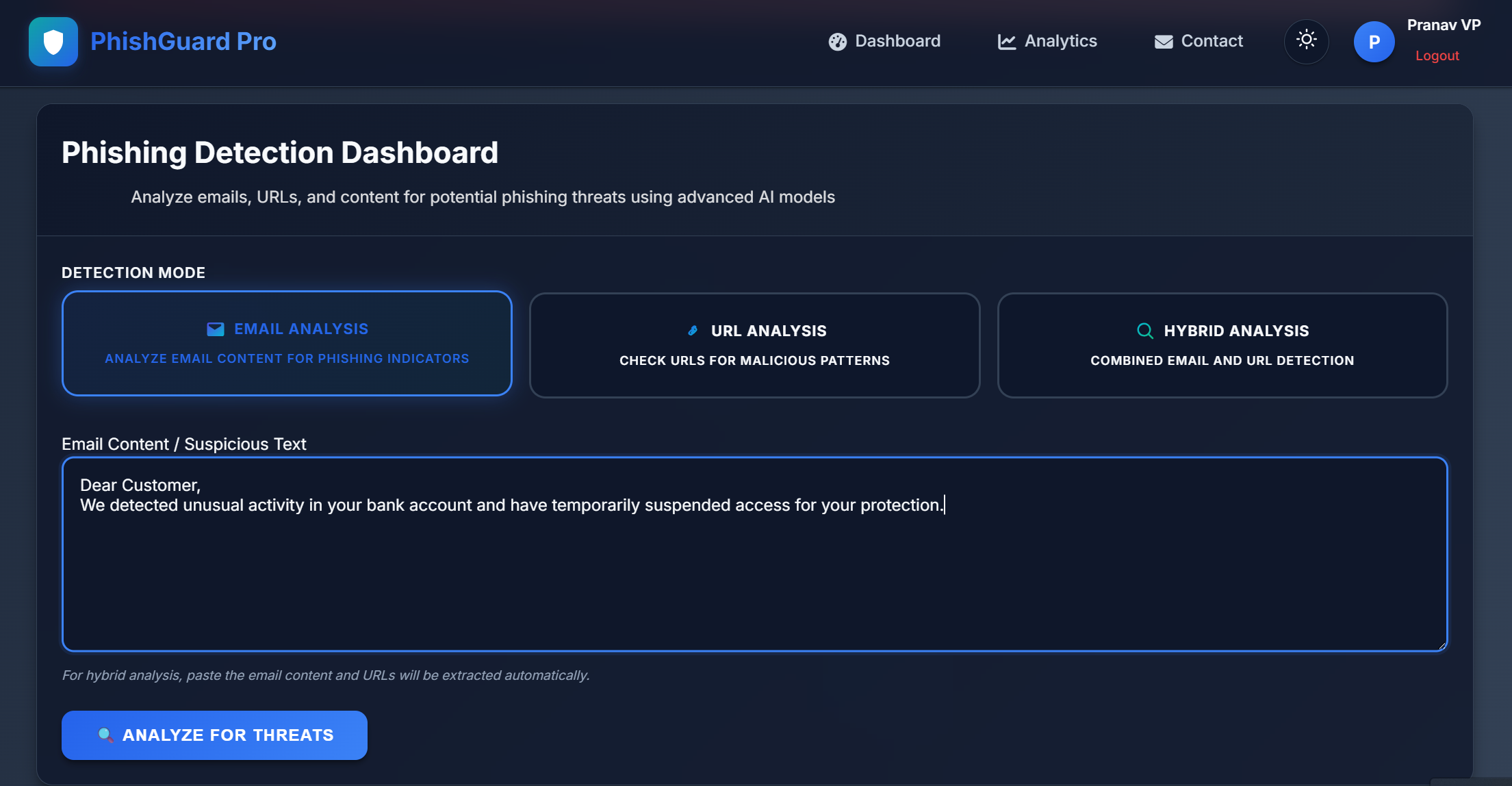Grab the textarea resize handle corner
The image size is (1512, 786).
coord(1441,645)
